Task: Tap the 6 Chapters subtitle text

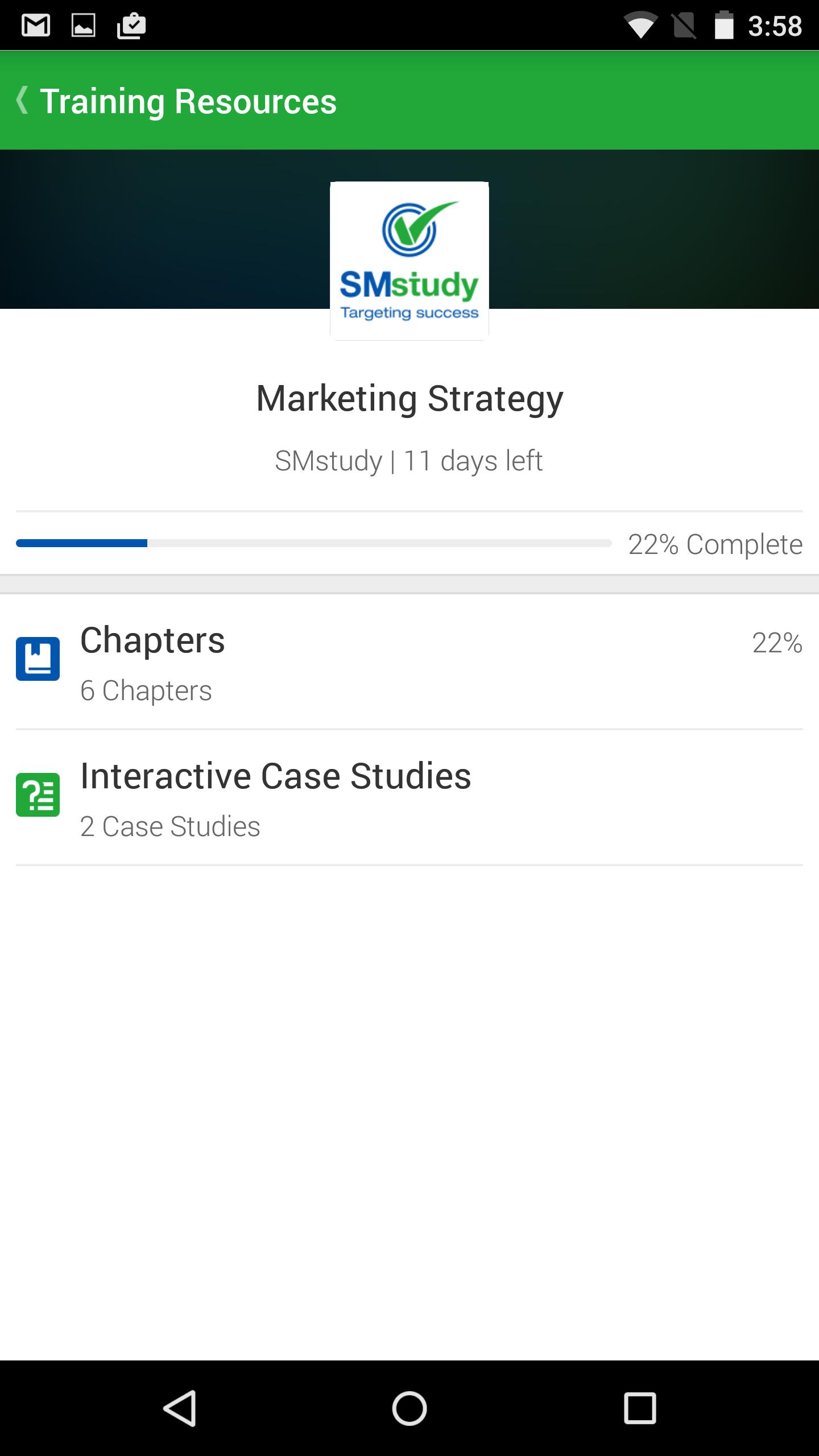Action: (146, 690)
